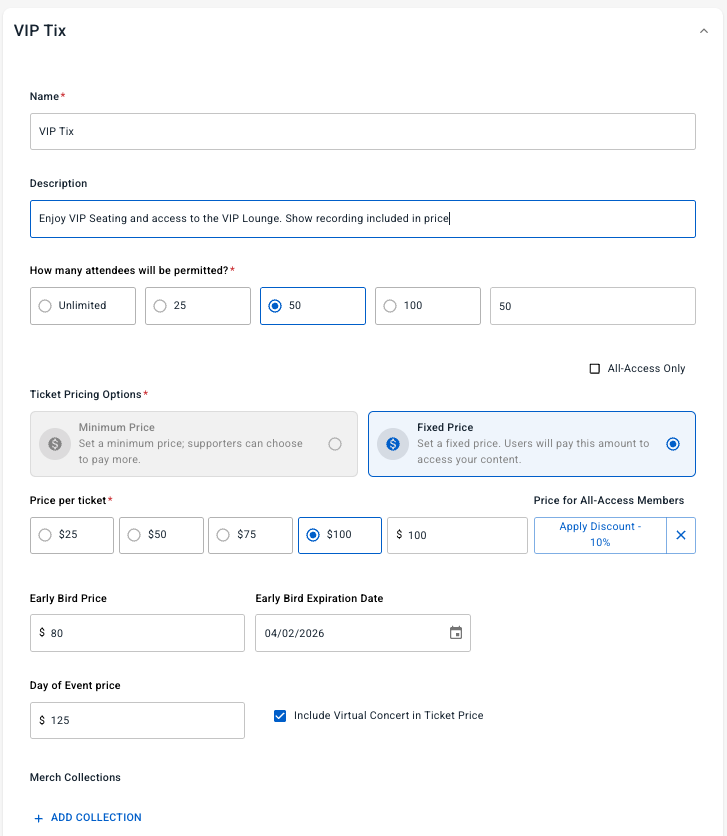This screenshot has width=727, height=836.
Task: Click the Minimum Price dollar icon
Action: pyautogui.click(x=55, y=443)
